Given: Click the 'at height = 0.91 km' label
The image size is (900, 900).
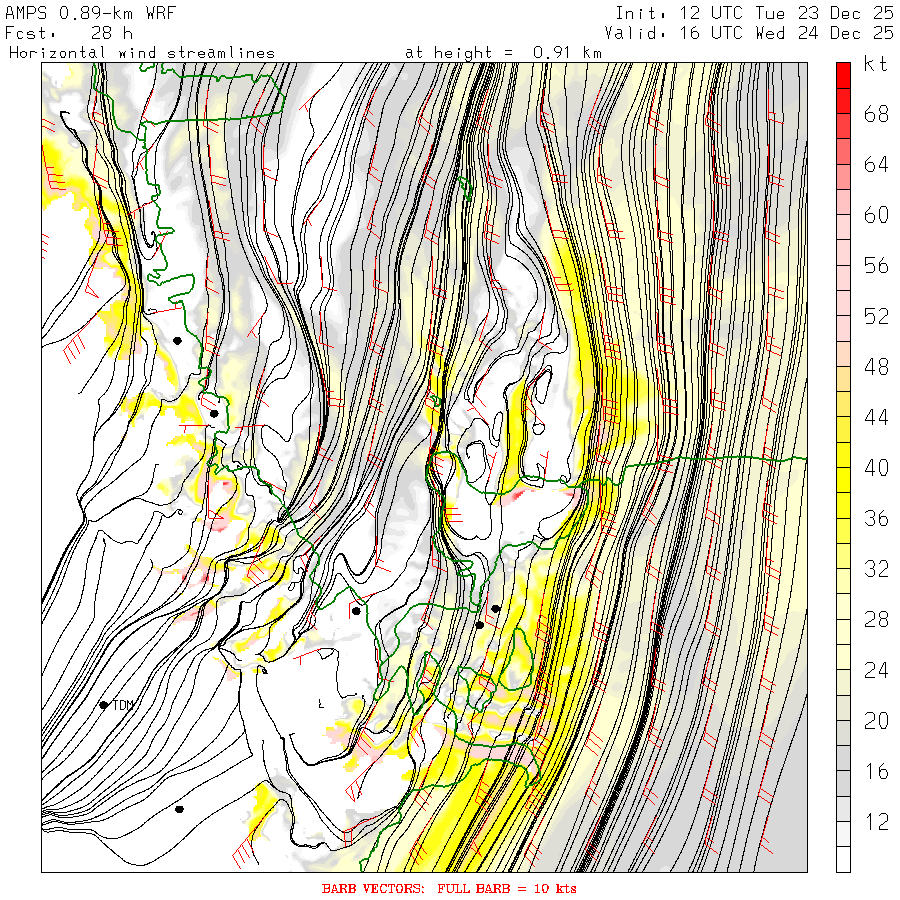Looking at the screenshot, I should click(503, 53).
